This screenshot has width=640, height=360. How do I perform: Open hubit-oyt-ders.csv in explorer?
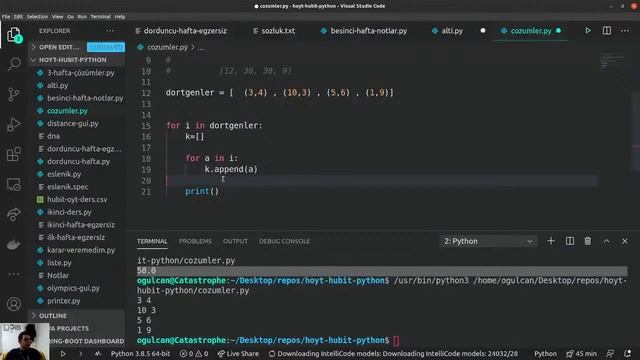click(x=77, y=199)
